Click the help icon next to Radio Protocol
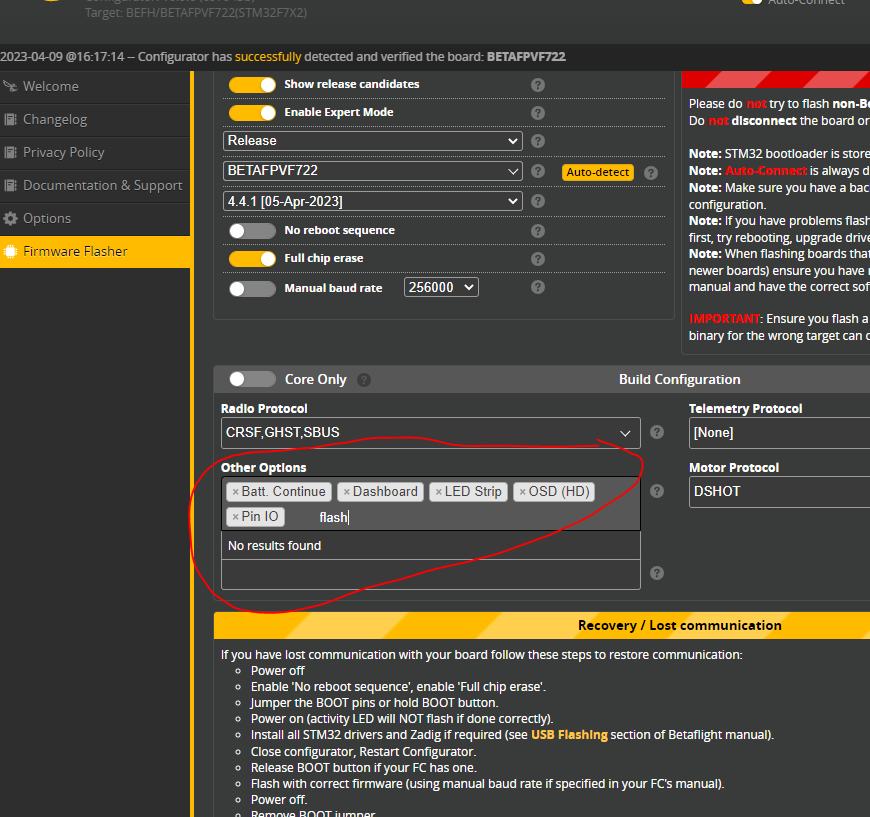The image size is (870, 817). [657, 432]
